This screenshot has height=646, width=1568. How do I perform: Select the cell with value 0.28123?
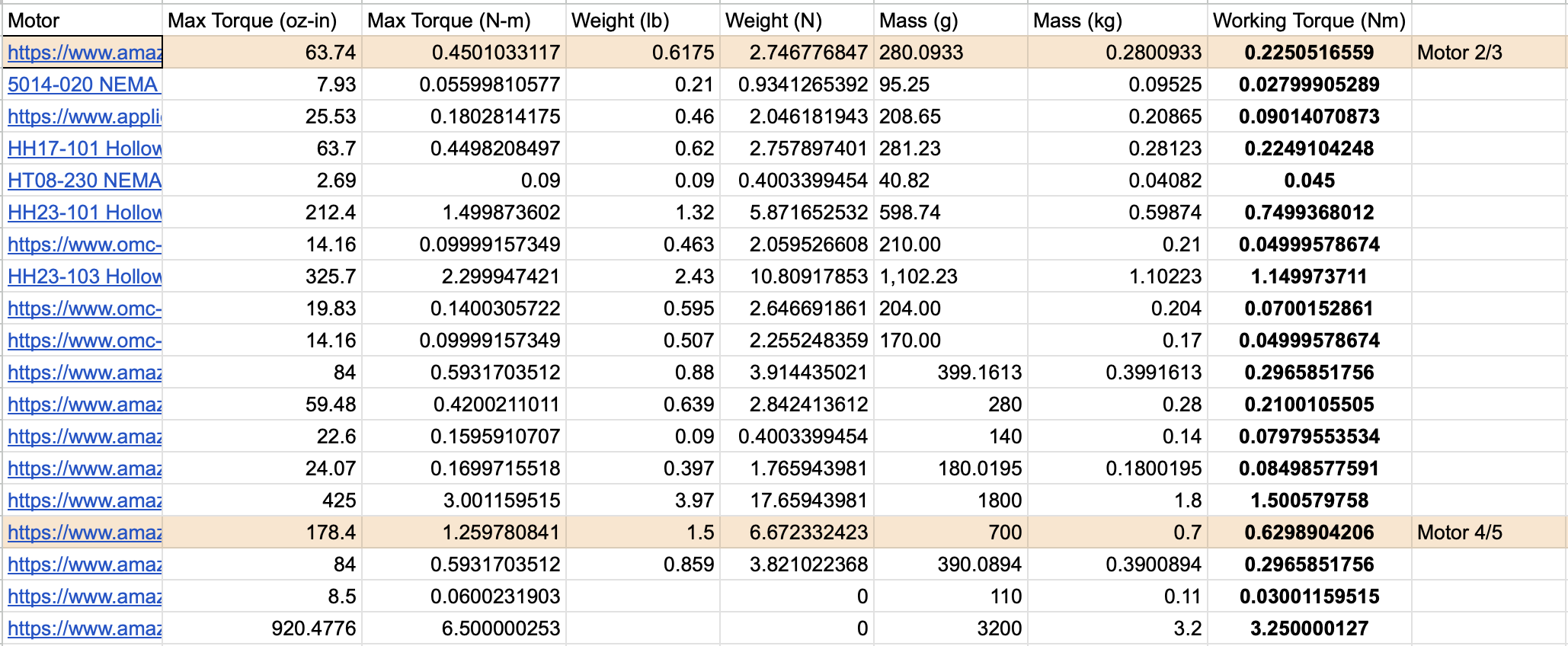click(1118, 149)
